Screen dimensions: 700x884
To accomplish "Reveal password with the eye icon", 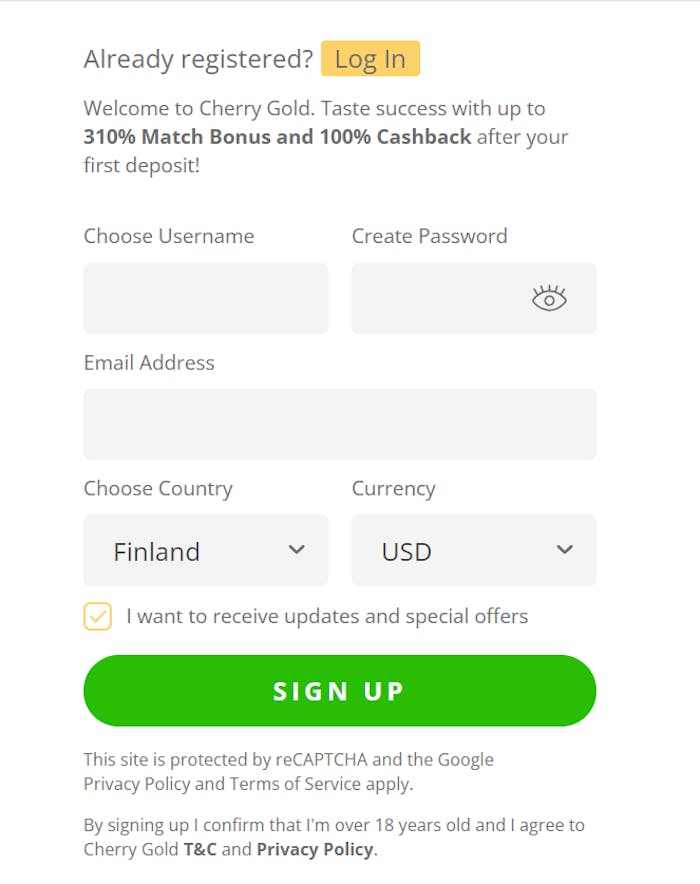I will coord(549,298).
